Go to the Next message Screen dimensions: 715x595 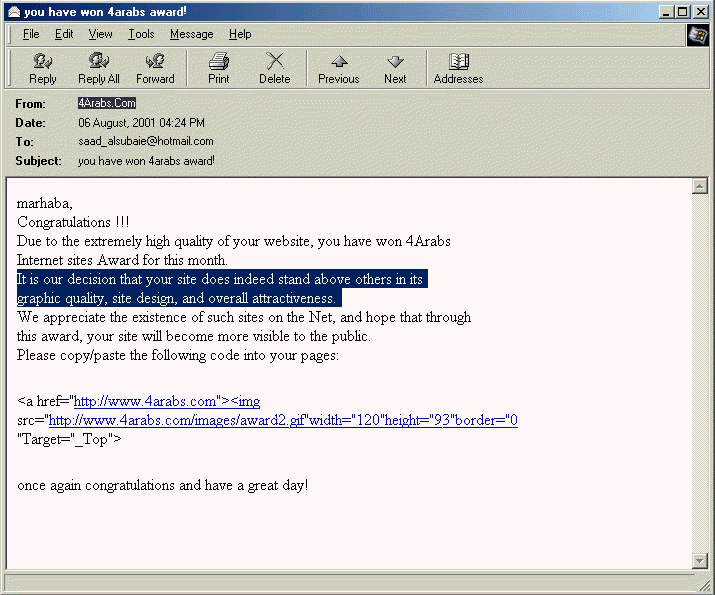point(395,68)
